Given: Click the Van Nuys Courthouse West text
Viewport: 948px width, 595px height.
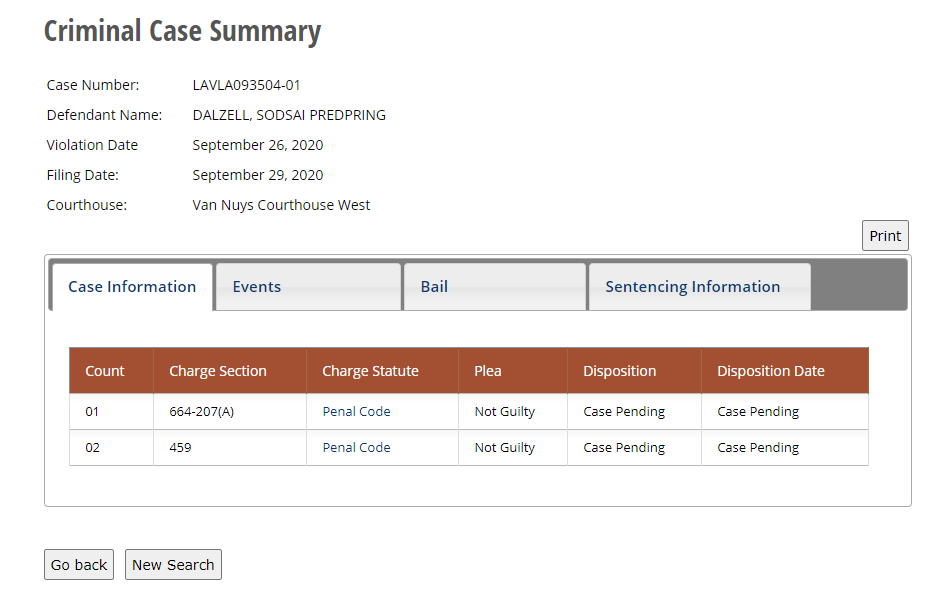Looking at the screenshot, I should [281, 205].
